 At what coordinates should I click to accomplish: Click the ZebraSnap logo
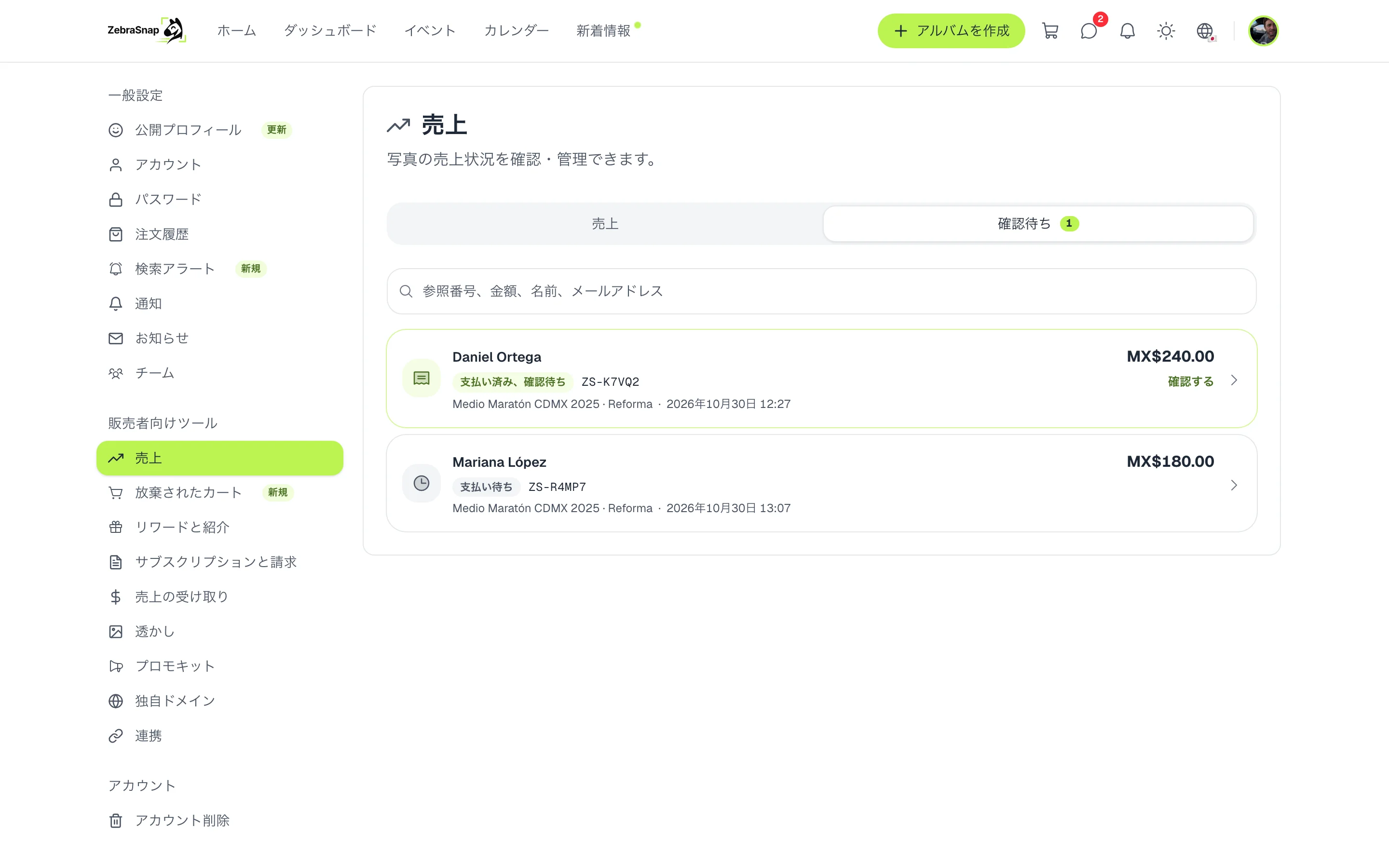(146, 30)
